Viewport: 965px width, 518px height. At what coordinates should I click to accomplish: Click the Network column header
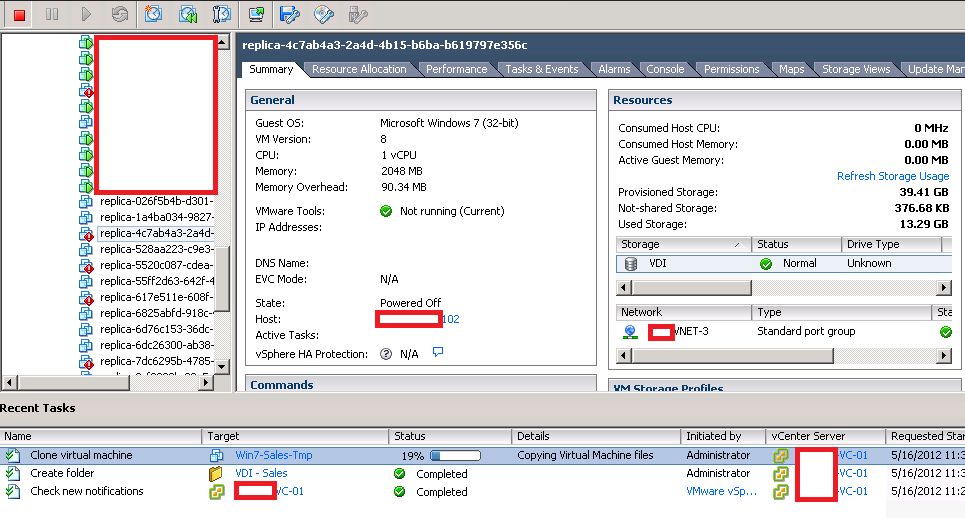click(683, 313)
